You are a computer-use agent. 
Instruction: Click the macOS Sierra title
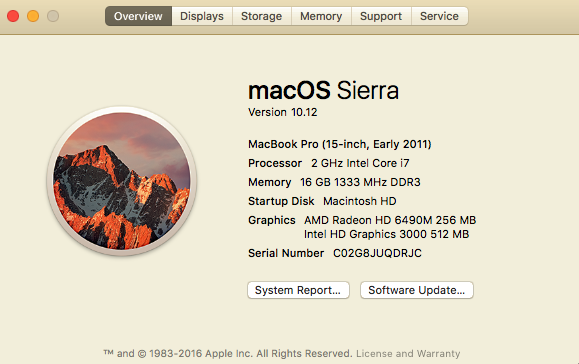[323, 90]
